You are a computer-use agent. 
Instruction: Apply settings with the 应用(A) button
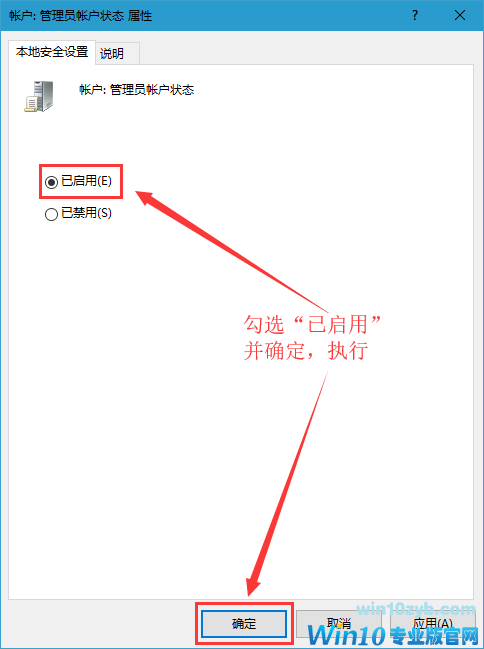[x=433, y=624]
